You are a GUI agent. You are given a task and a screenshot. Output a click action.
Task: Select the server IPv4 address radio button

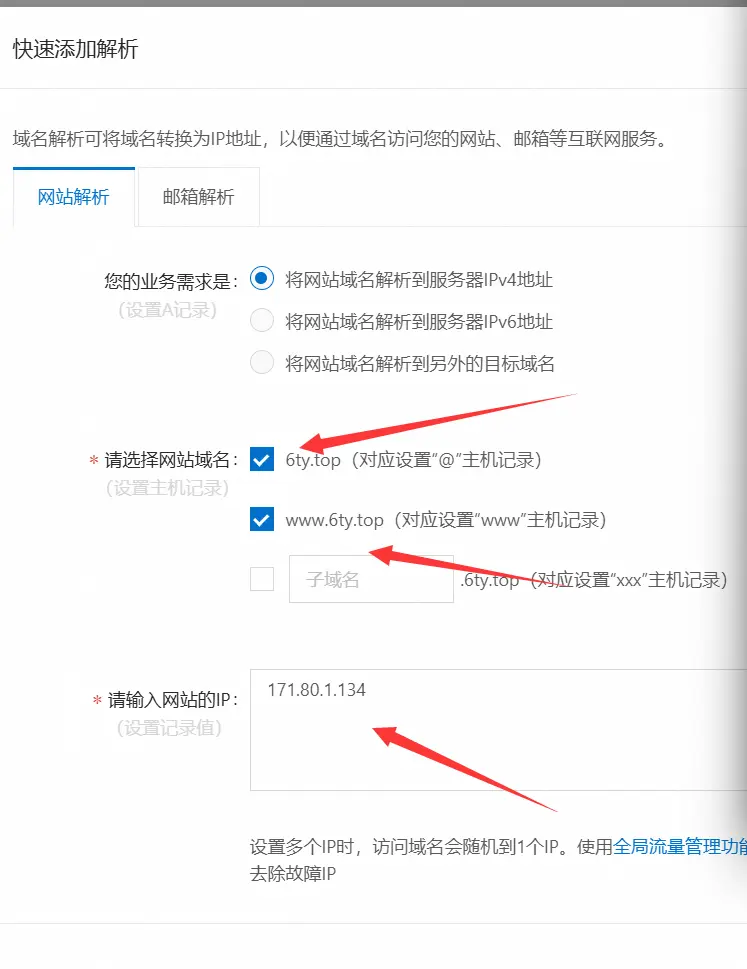point(262,279)
